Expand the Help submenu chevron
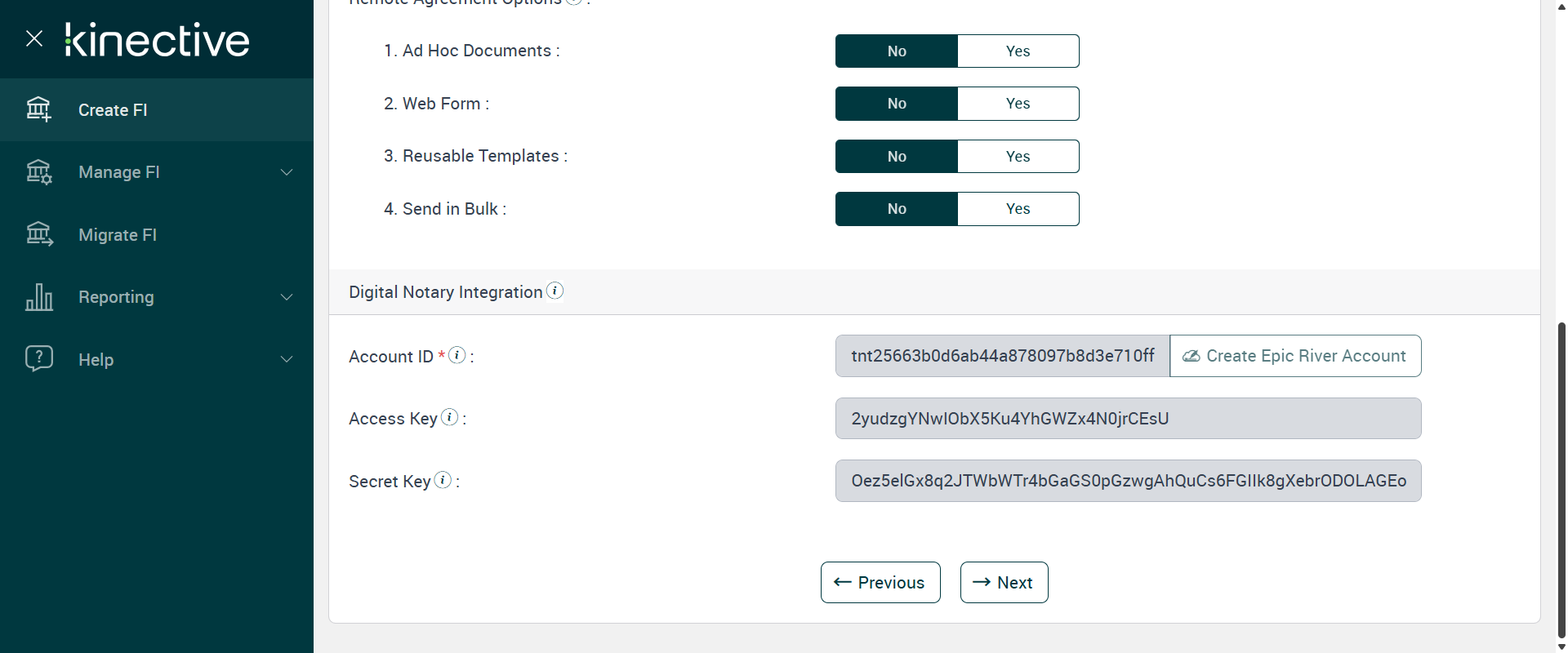The height and width of the screenshot is (653, 1568). [287, 359]
